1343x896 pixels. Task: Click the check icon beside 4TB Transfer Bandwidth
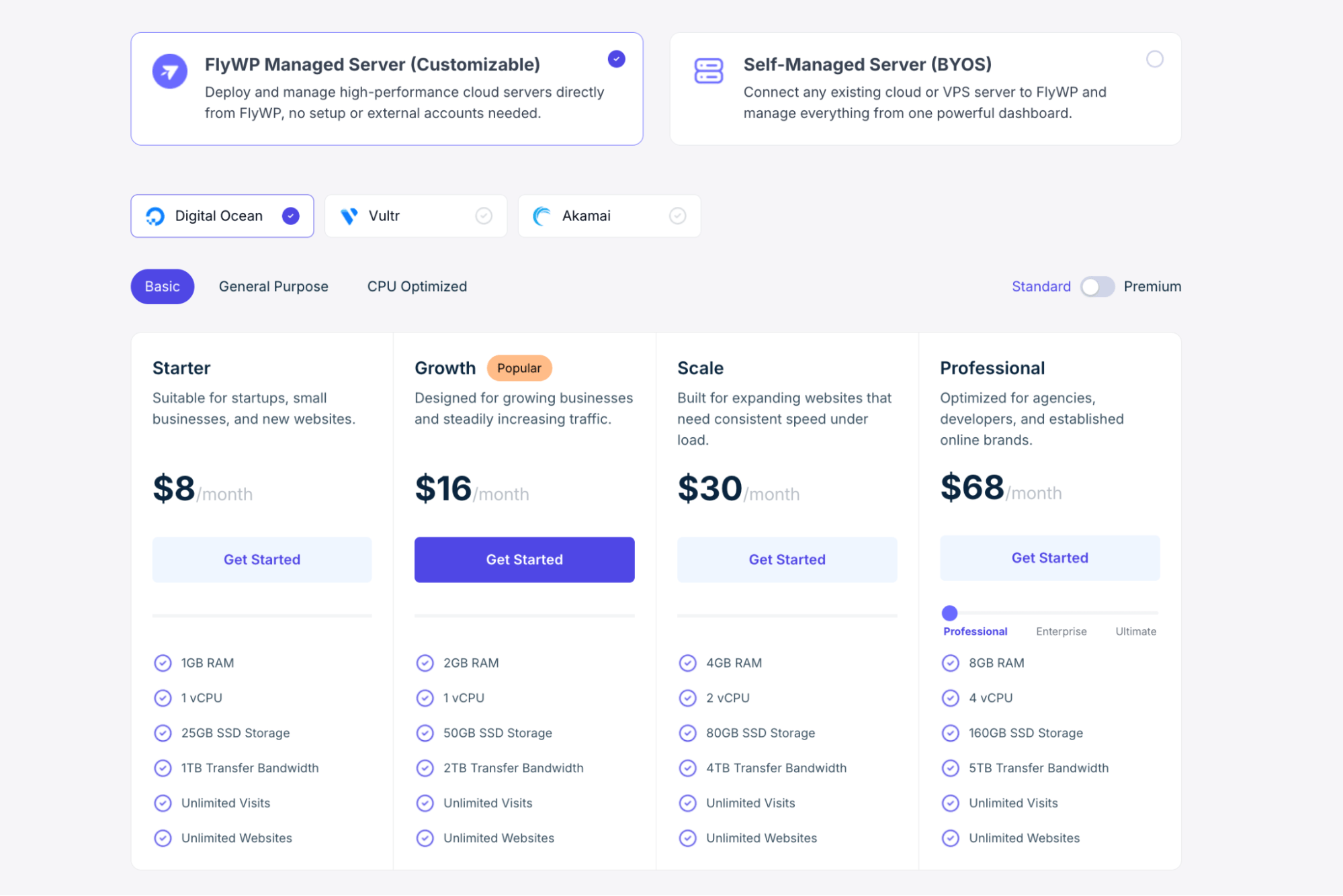click(x=687, y=768)
